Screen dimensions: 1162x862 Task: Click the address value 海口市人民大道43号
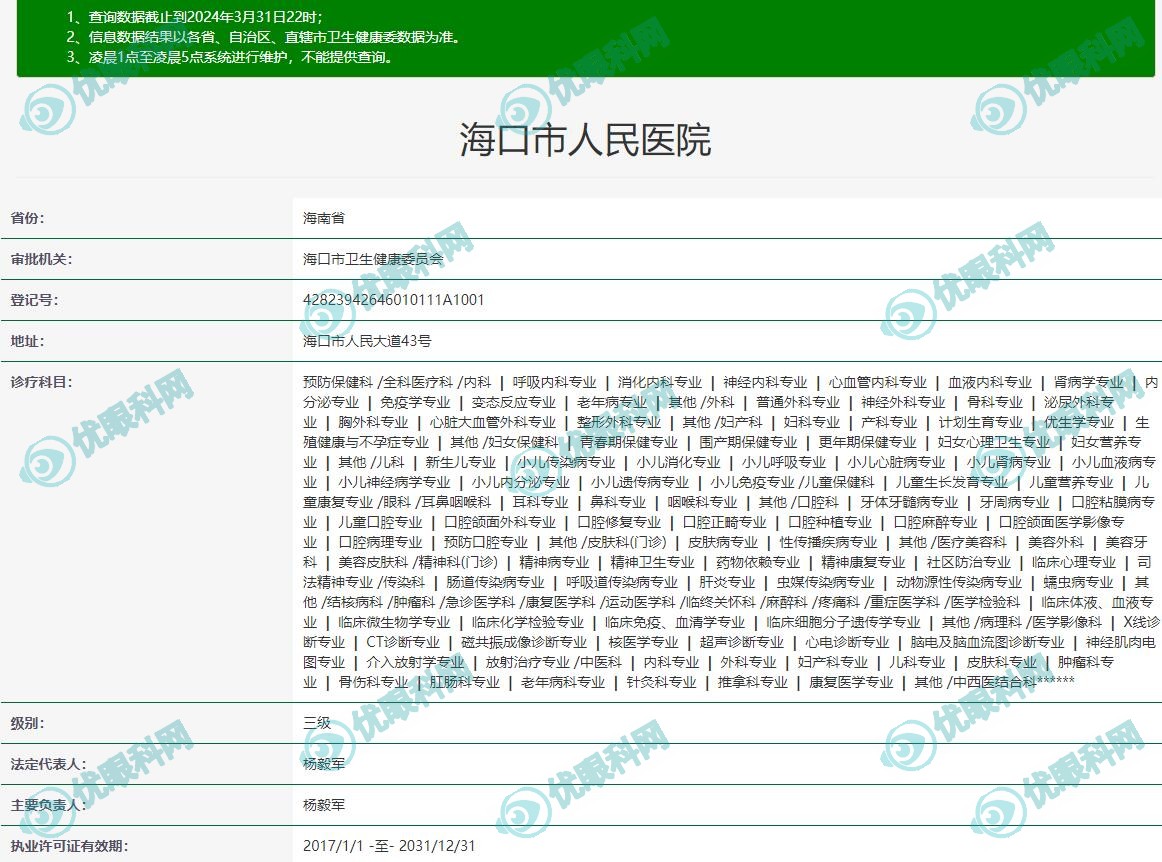[x=367, y=341]
